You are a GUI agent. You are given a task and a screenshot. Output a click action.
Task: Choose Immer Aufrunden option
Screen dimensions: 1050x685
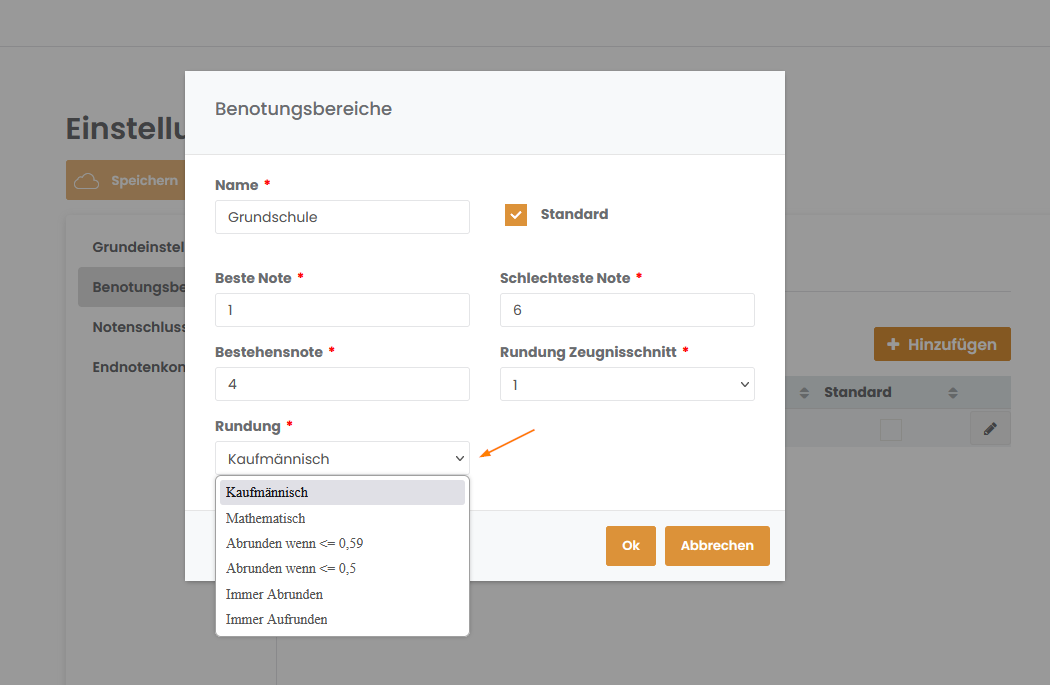(x=342, y=619)
